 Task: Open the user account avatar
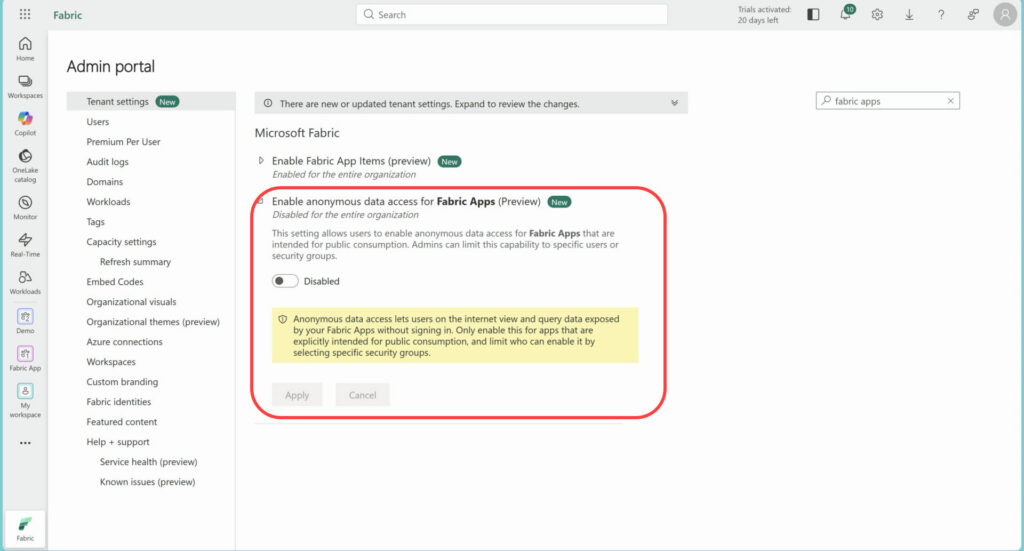click(1005, 14)
